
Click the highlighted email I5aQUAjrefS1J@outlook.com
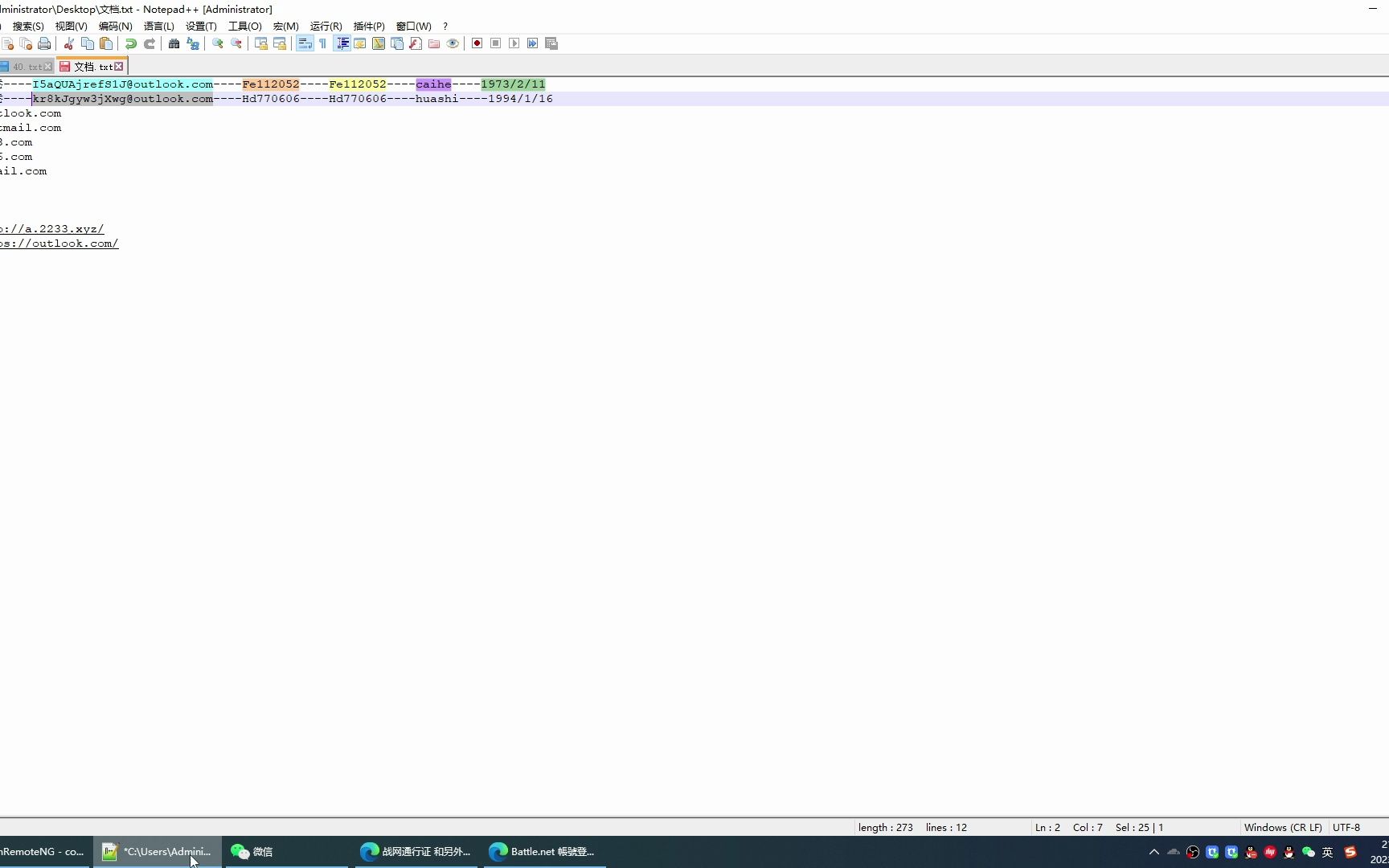tap(123, 84)
